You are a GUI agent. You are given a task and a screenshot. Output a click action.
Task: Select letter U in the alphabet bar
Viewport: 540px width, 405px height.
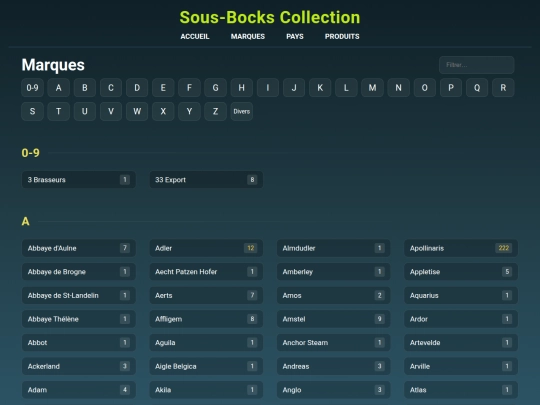(85, 111)
